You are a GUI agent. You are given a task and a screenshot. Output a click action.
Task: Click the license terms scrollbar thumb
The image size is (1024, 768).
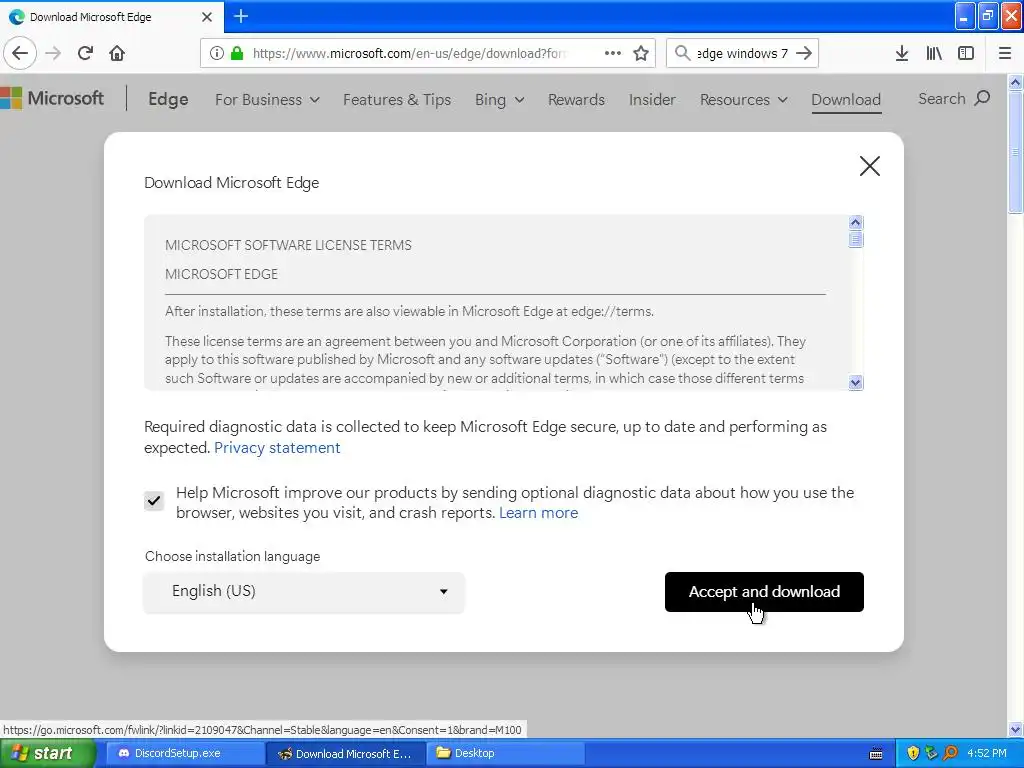(x=856, y=240)
